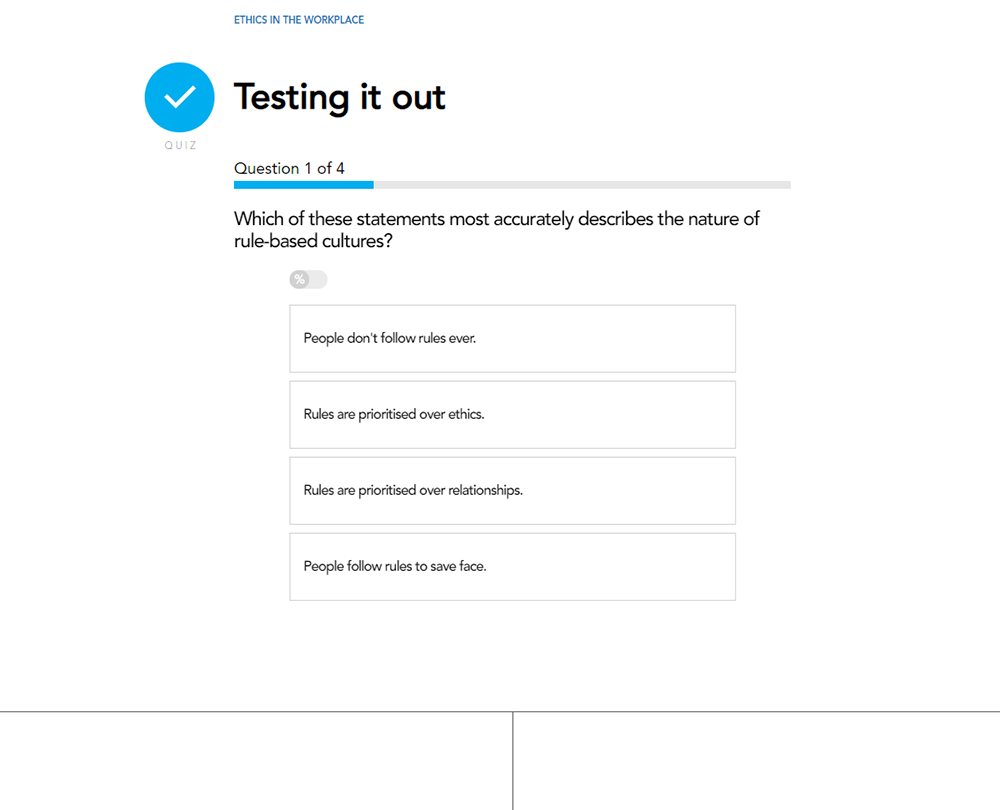1000x810 pixels.
Task: Select "People follow rules to save face."
Action: pyautogui.click(x=512, y=567)
